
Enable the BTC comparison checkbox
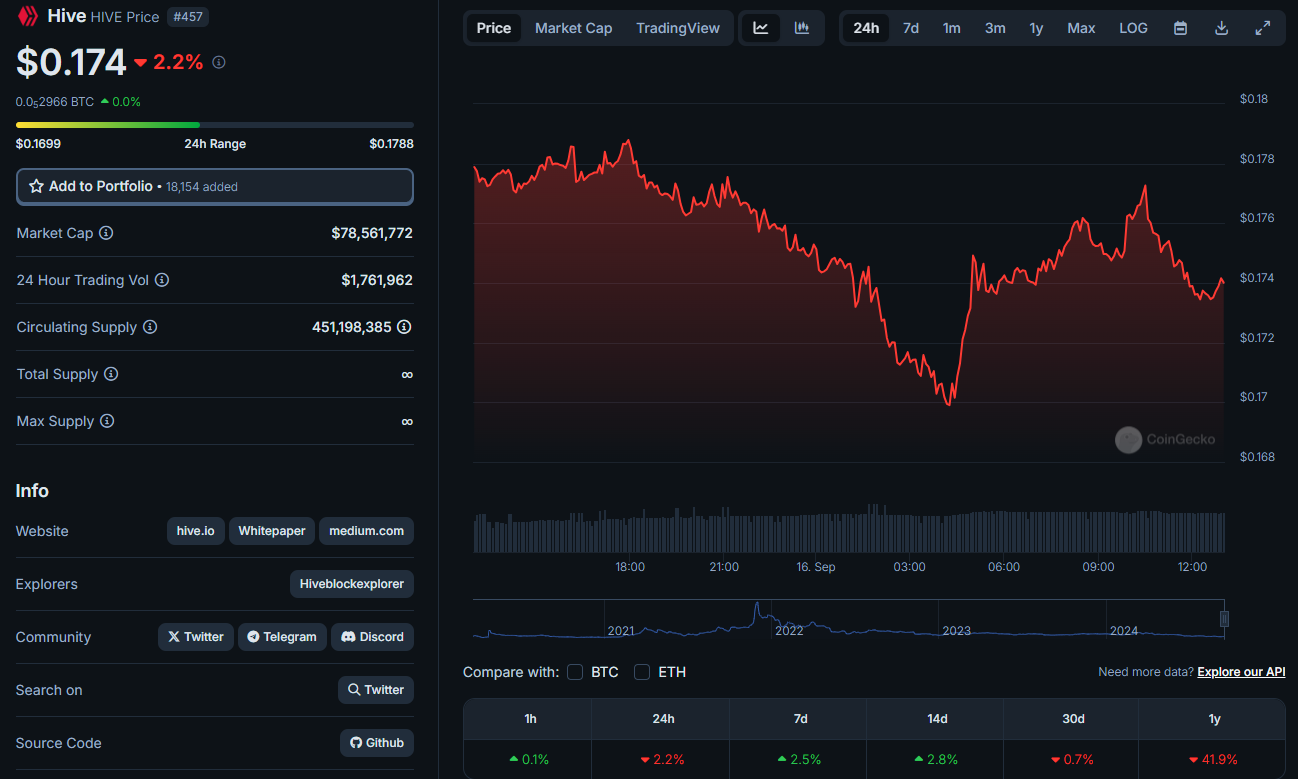tap(575, 672)
